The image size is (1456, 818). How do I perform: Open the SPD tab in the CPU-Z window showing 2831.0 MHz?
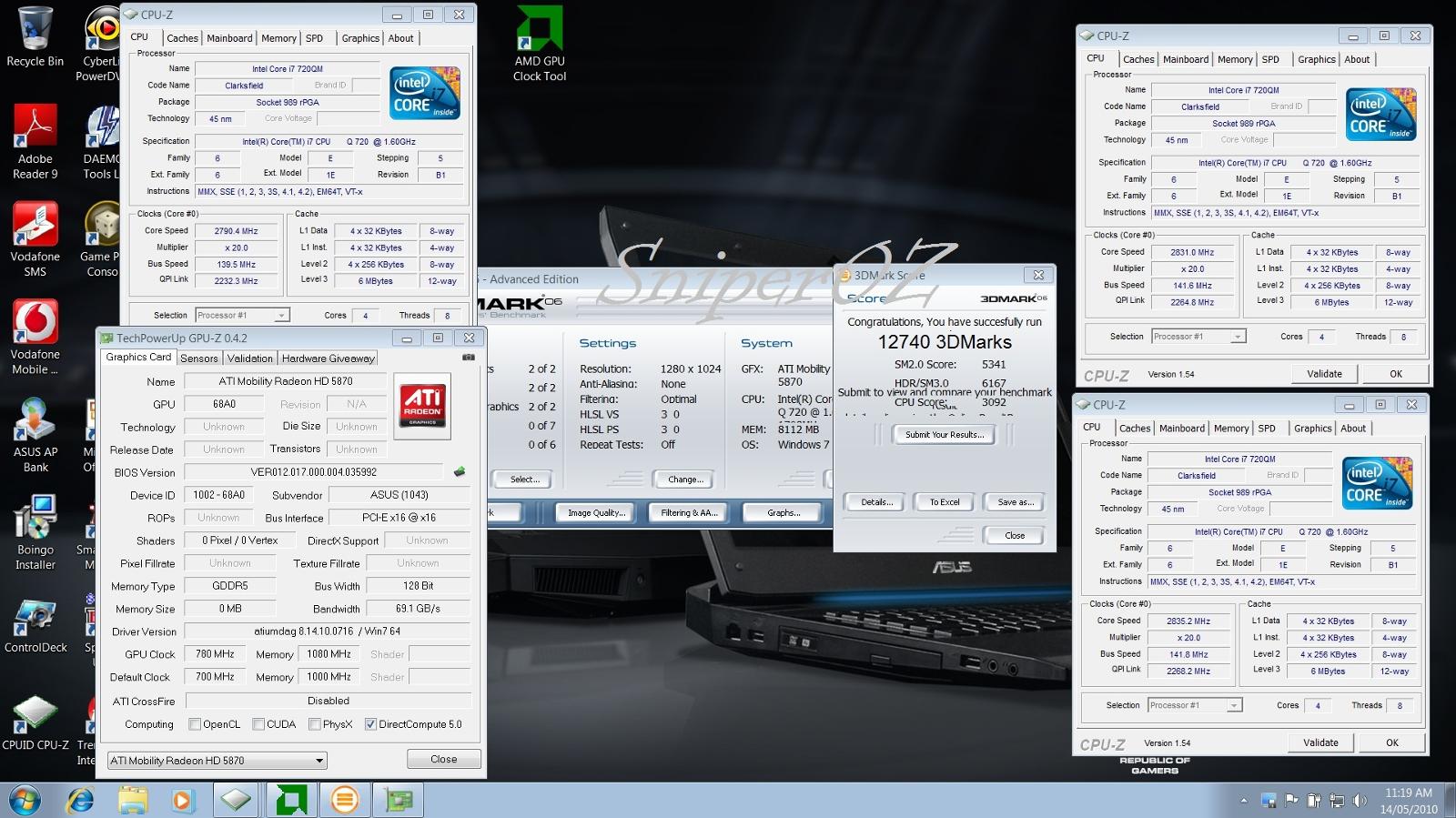[x=1270, y=59]
